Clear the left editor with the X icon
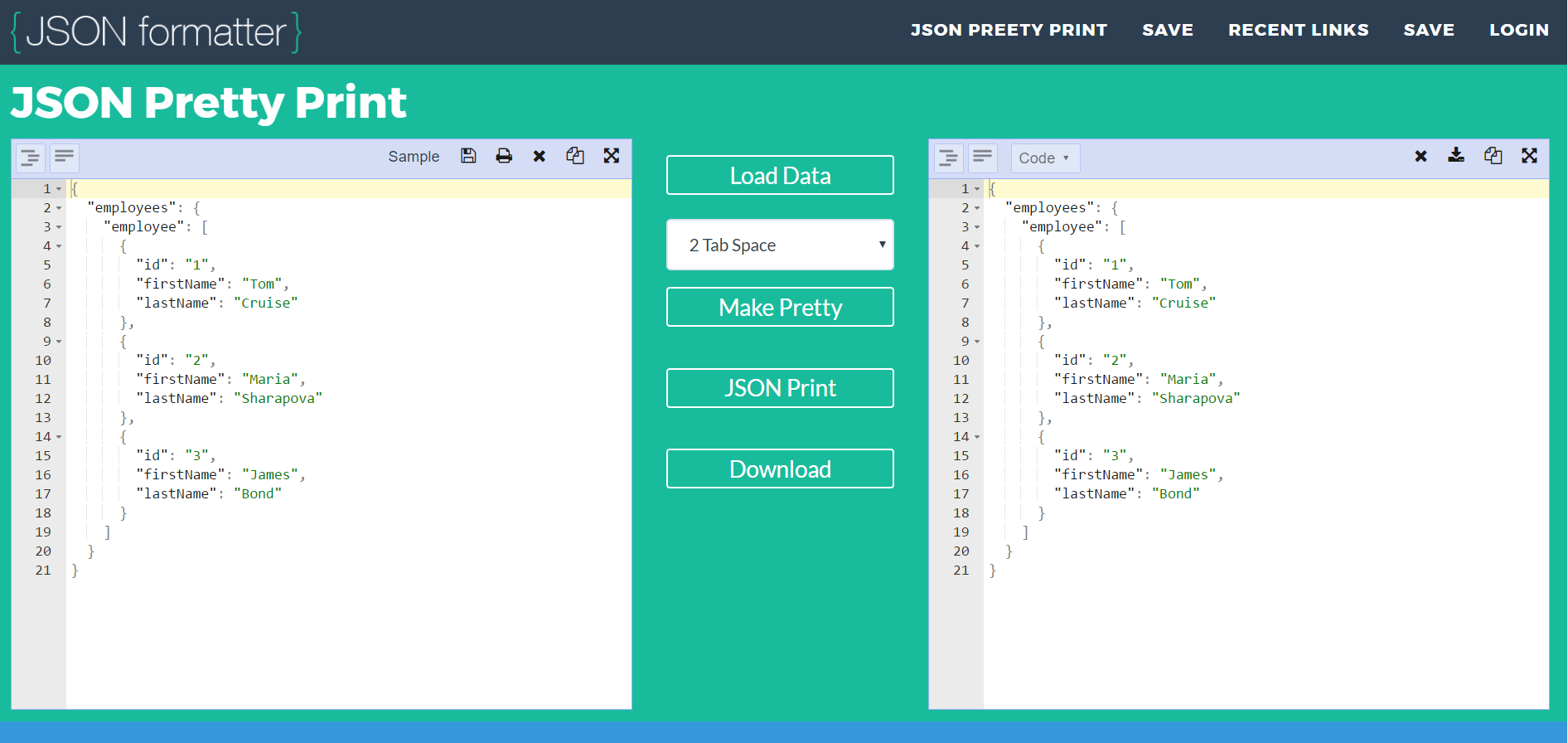Screen dimensions: 1568x743 point(540,156)
